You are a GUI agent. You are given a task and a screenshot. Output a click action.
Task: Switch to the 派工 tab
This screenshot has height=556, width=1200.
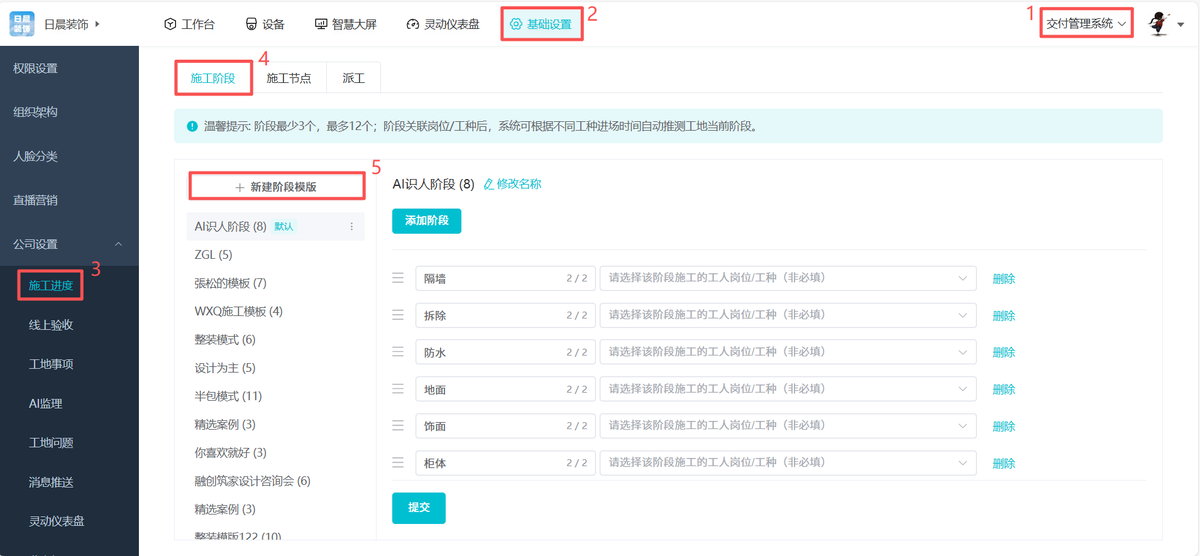pos(353,78)
